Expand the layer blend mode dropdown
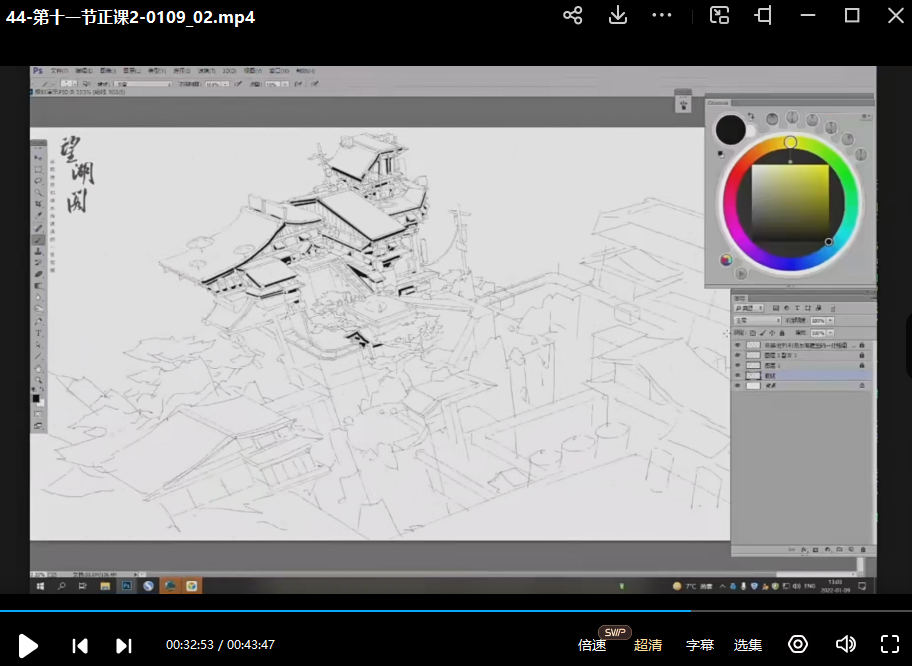The image size is (912, 666). point(757,320)
